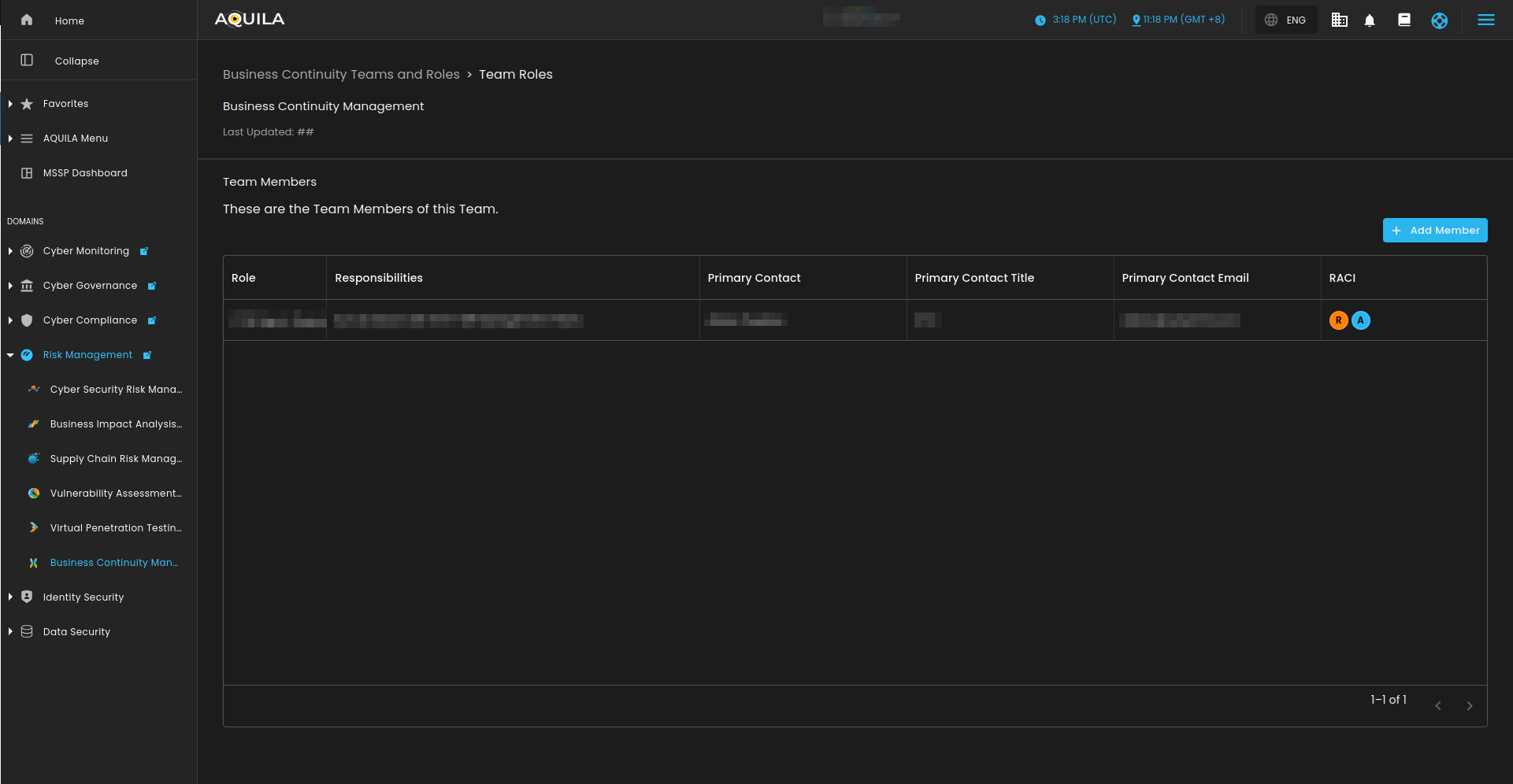Screen dimensions: 1513x784
Task: Go to next page of table
Action: click(x=1469, y=706)
